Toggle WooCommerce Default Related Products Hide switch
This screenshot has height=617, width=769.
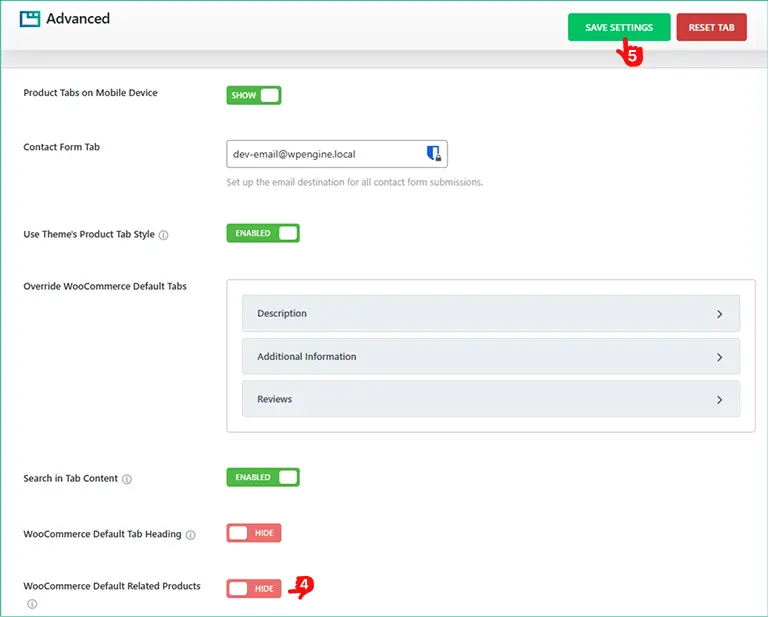coord(254,589)
